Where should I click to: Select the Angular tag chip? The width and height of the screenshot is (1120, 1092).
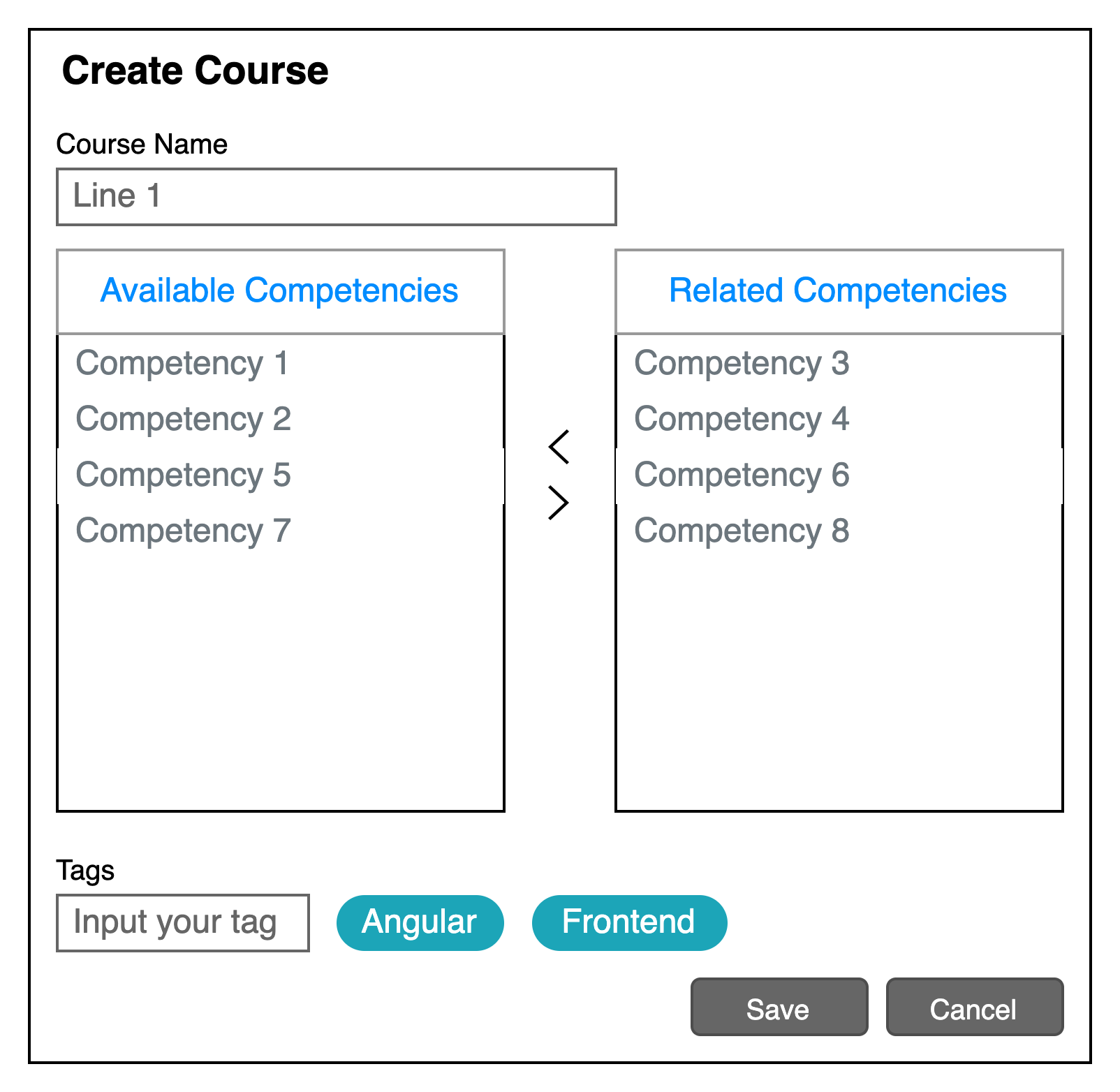[x=420, y=922]
